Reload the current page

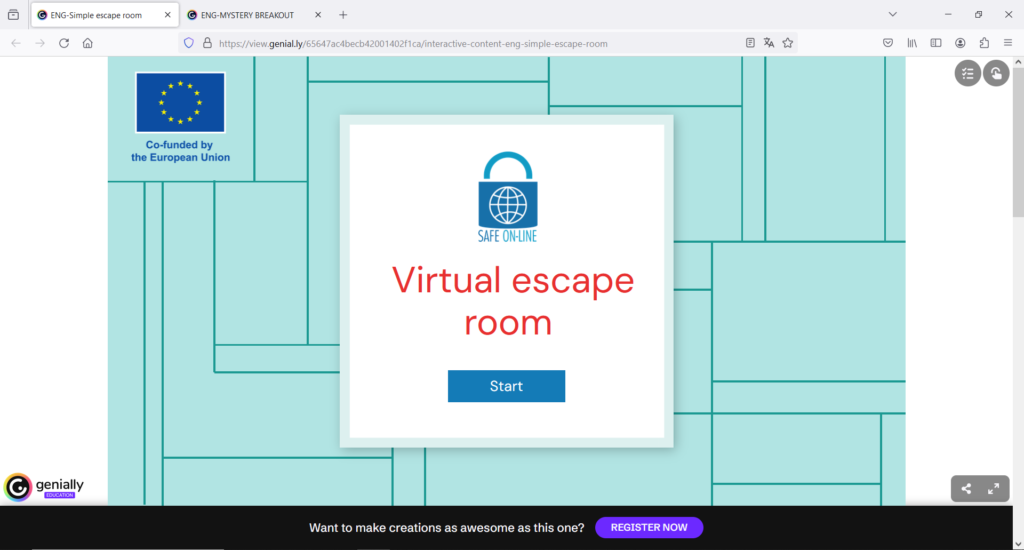(x=64, y=43)
